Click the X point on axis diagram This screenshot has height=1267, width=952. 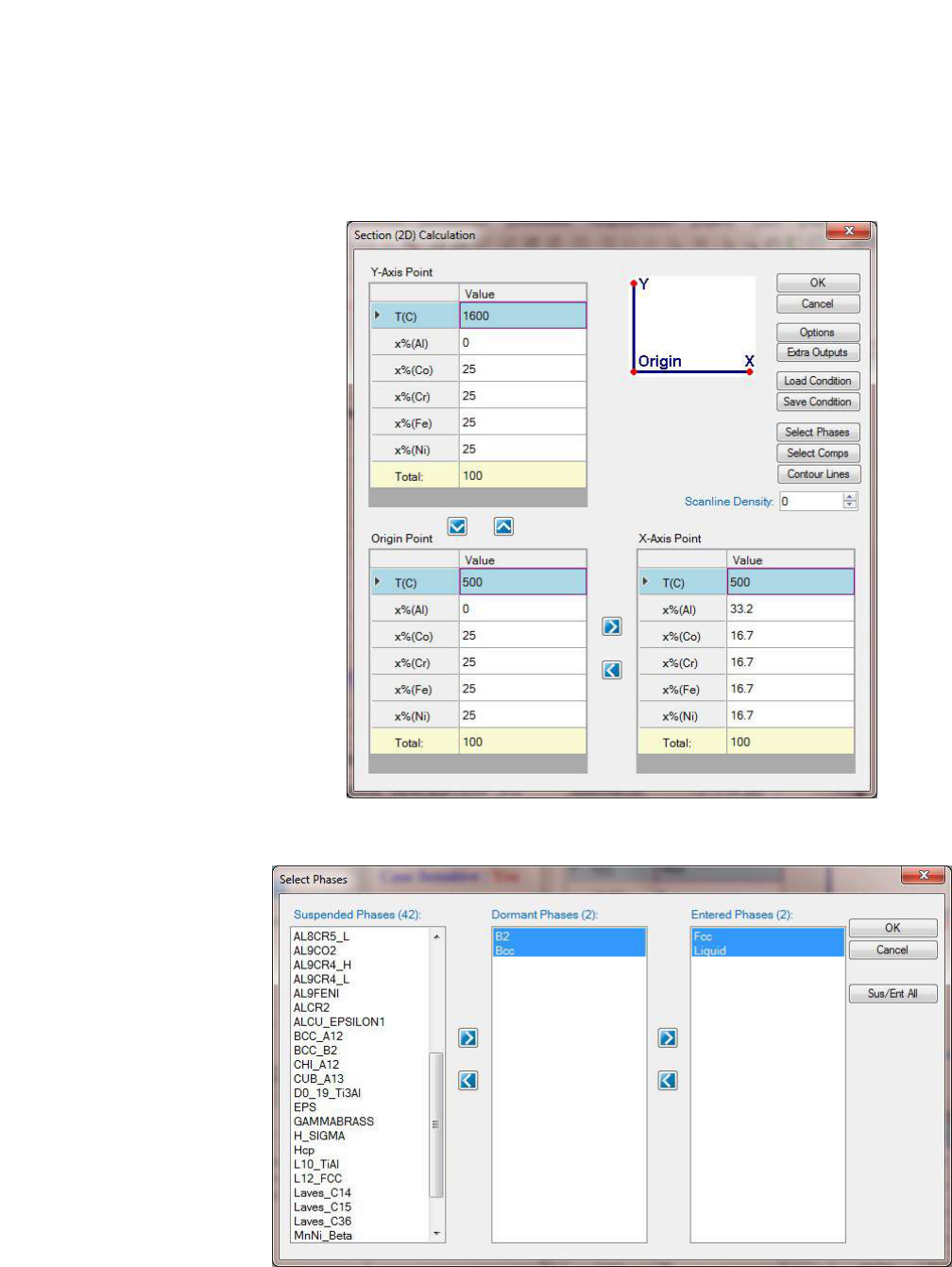(749, 371)
